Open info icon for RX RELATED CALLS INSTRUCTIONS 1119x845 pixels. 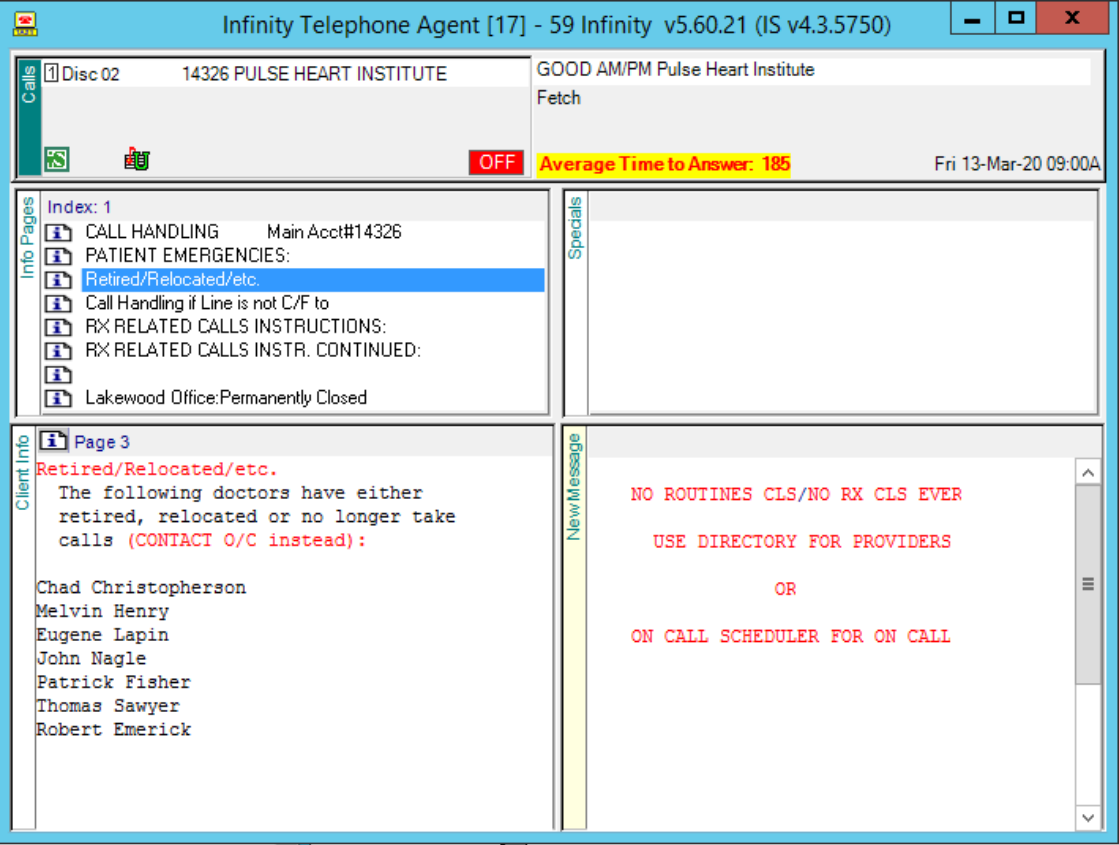pos(59,327)
